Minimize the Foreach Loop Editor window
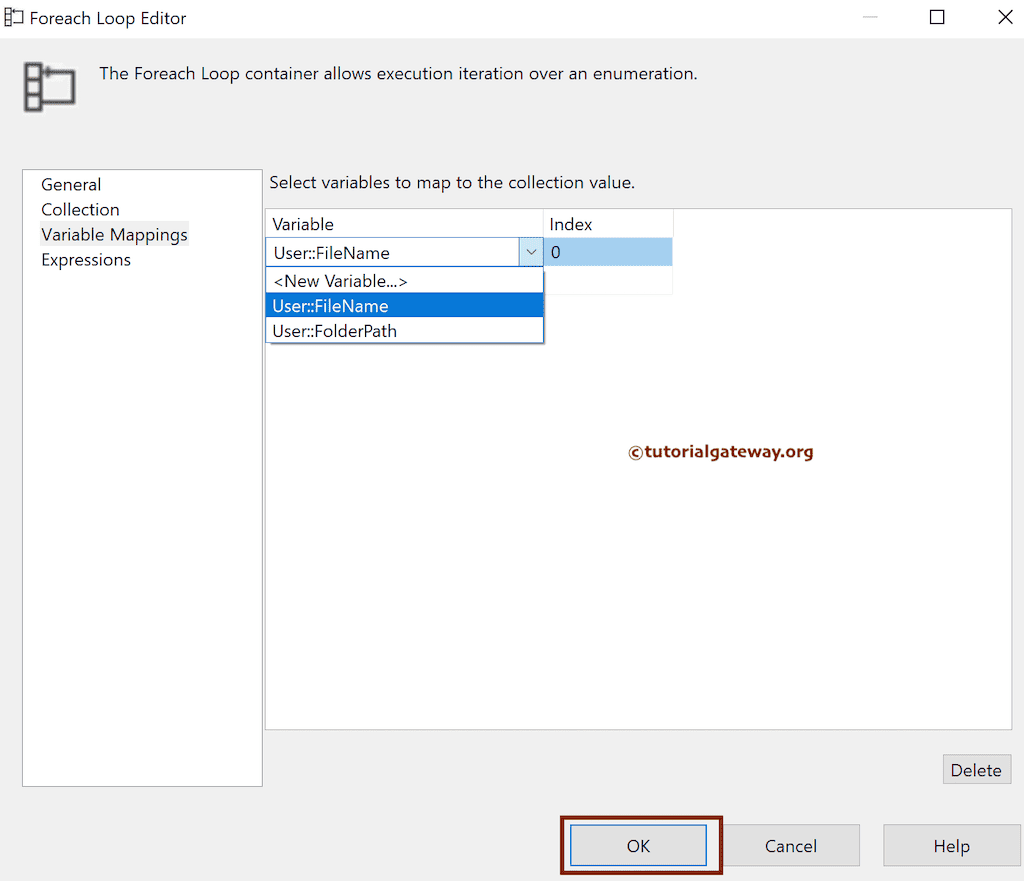The height and width of the screenshot is (881, 1024). [x=869, y=17]
